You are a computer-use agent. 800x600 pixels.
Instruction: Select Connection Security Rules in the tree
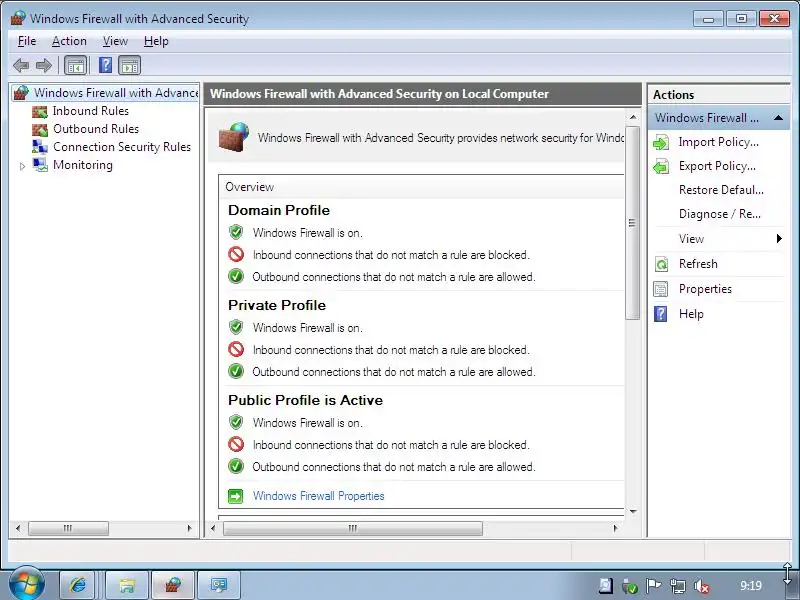pyautogui.click(x=122, y=147)
